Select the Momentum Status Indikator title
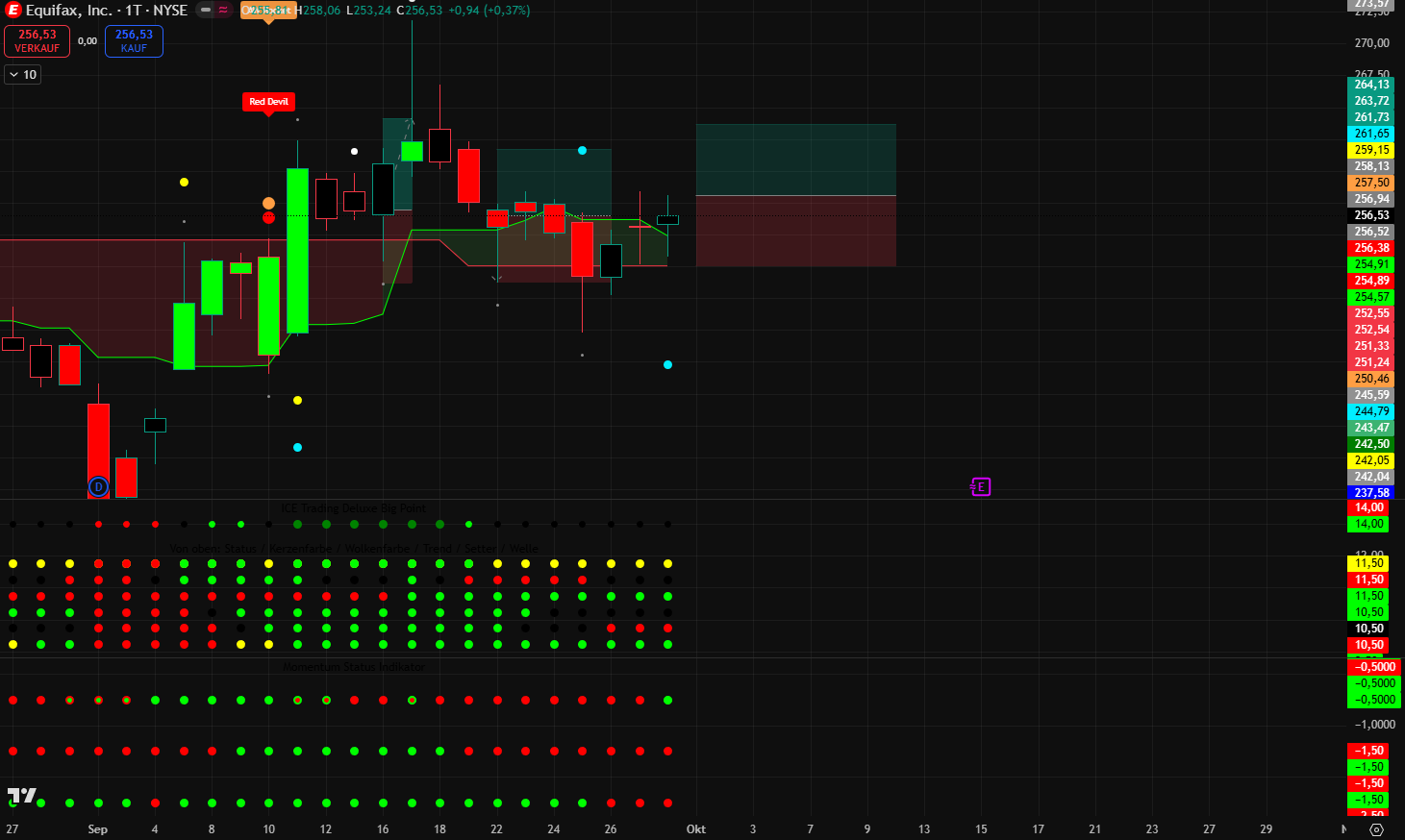 pyautogui.click(x=353, y=667)
